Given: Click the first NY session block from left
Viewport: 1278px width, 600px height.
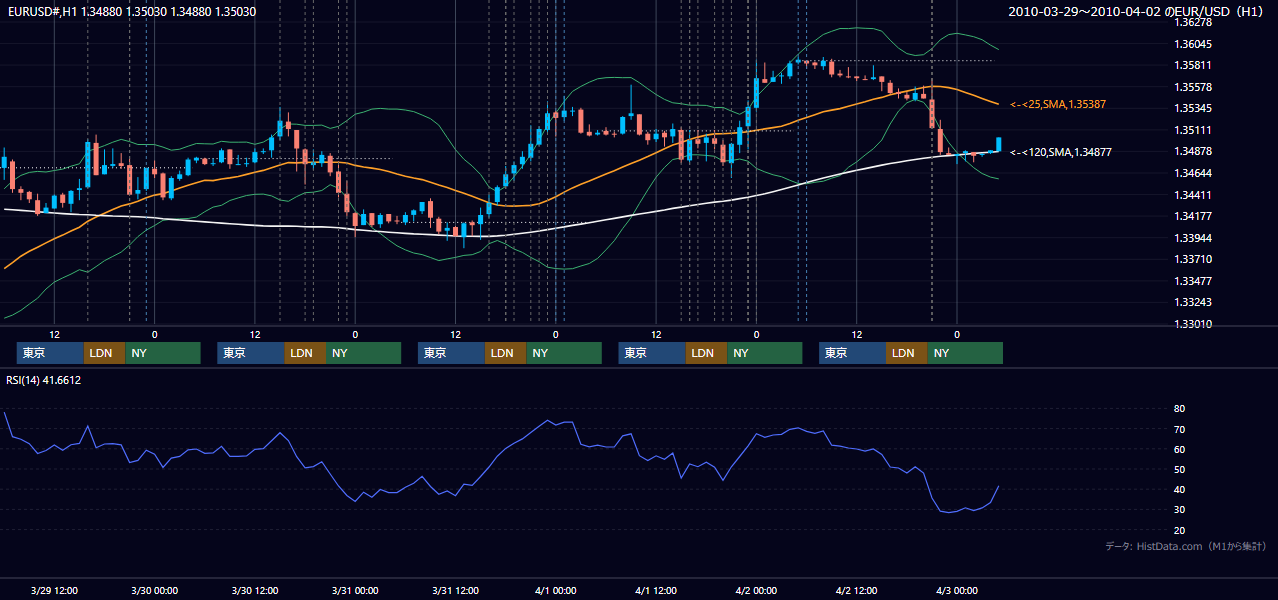Looking at the screenshot, I should point(163,353).
